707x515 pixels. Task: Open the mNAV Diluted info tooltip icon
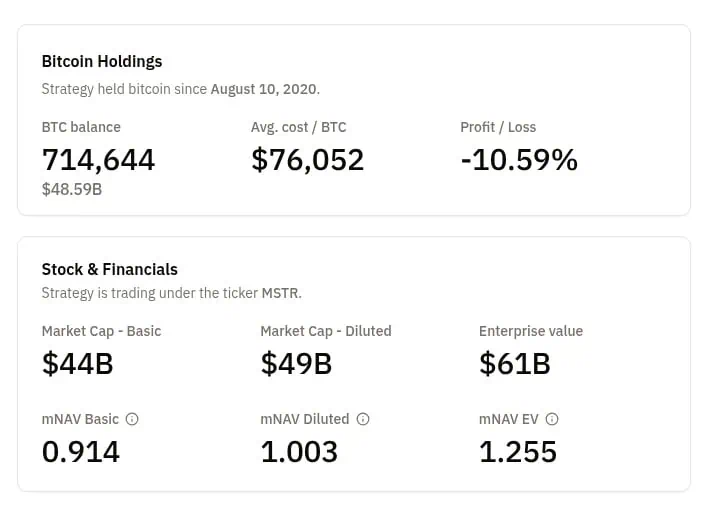tap(363, 420)
